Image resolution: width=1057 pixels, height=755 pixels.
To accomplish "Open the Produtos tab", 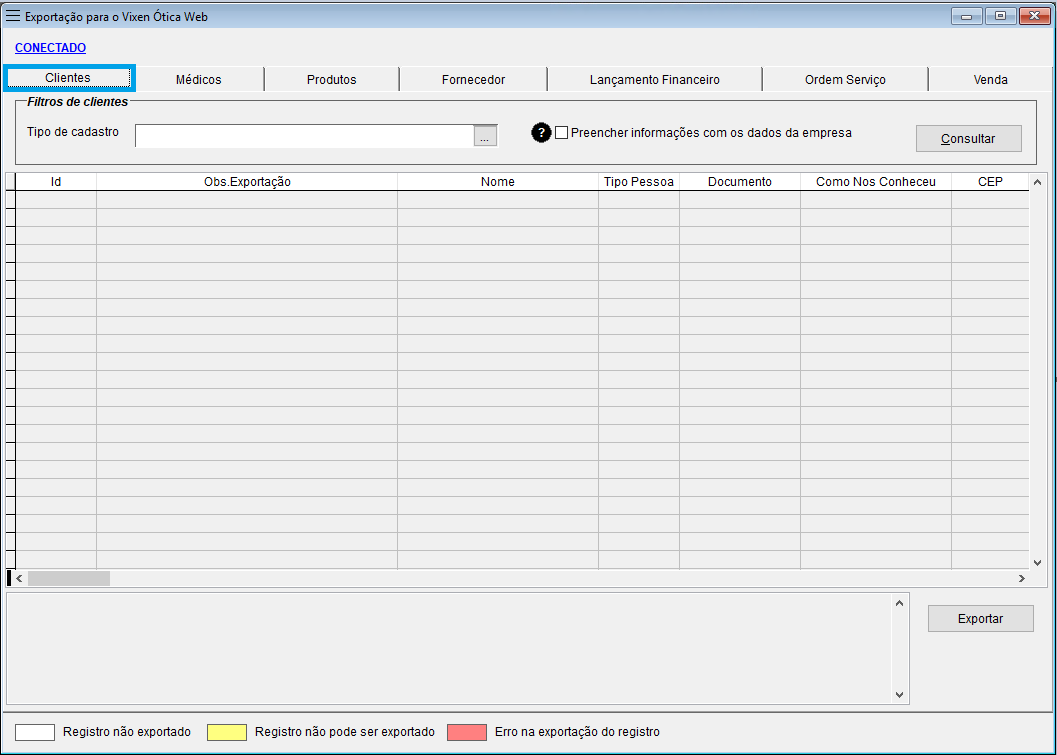I will coord(331,80).
